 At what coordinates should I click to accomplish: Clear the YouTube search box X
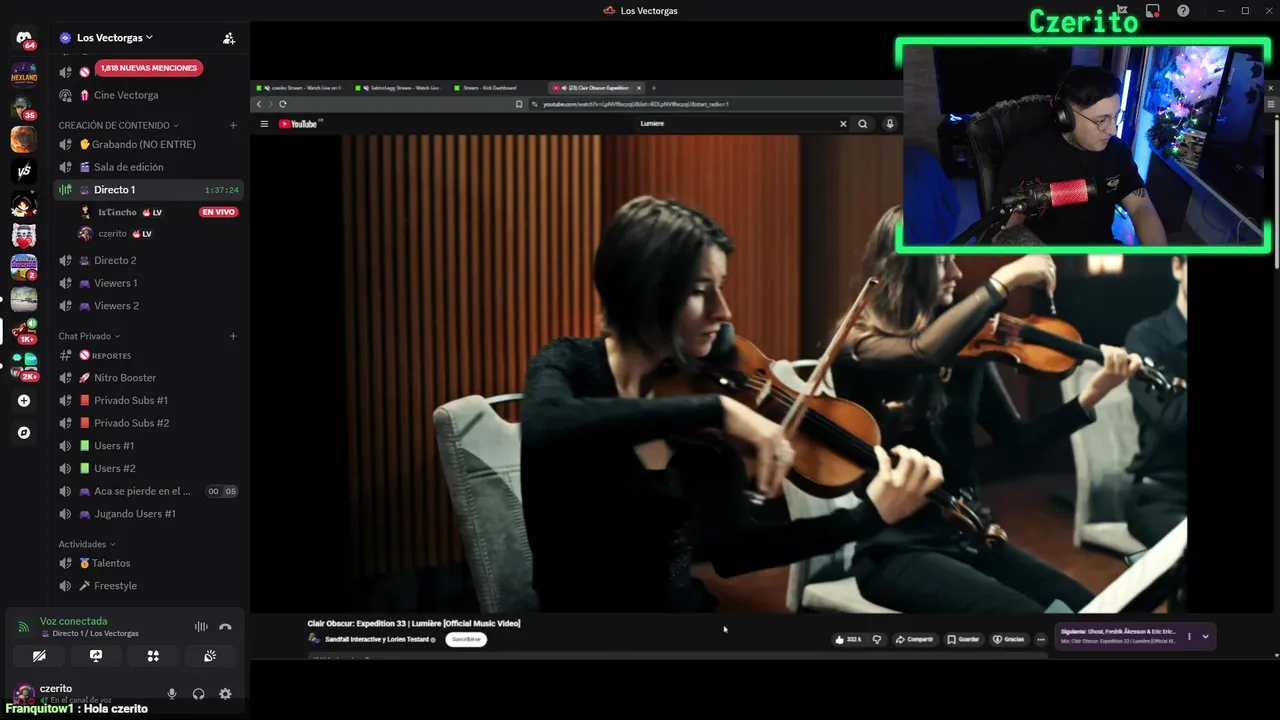843,124
